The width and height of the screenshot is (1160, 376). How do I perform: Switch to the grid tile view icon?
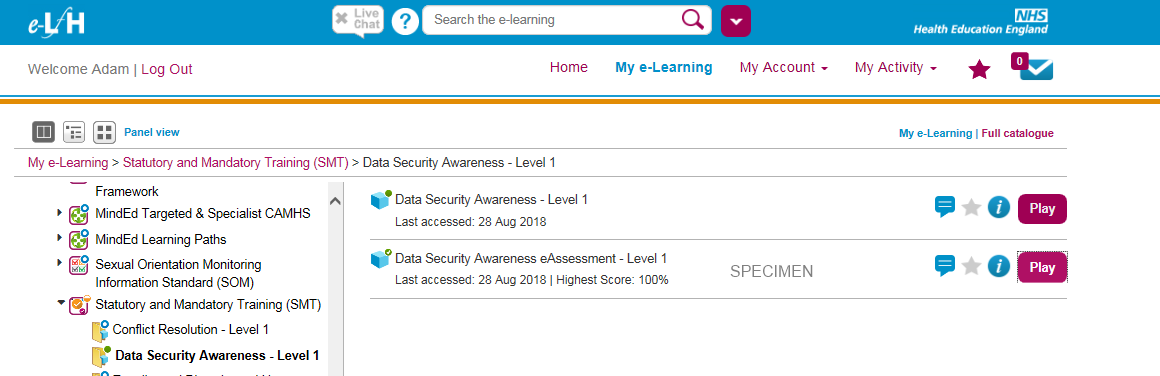pyautogui.click(x=104, y=132)
